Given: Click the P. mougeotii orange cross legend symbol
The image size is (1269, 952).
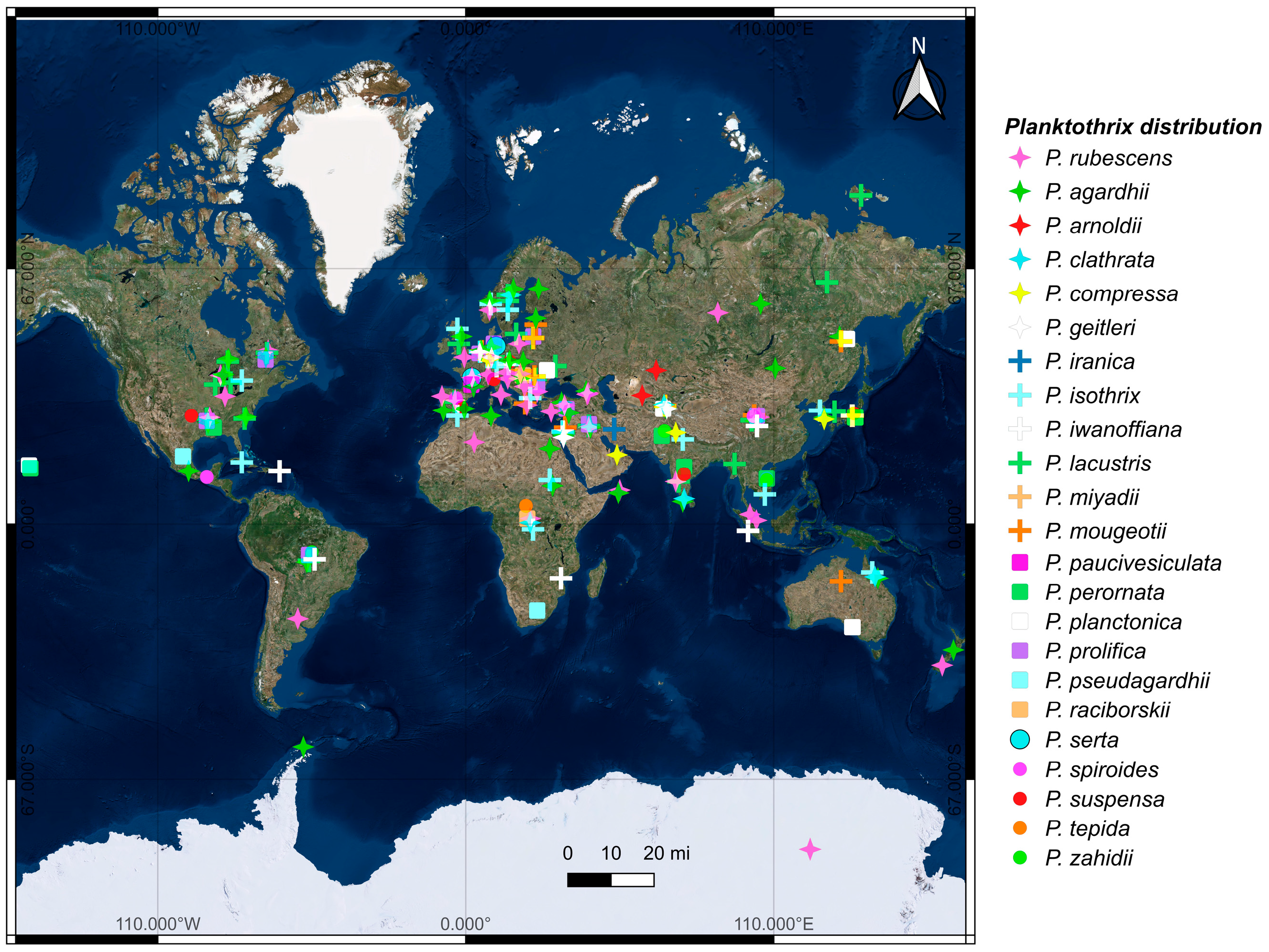Looking at the screenshot, I should coord(1019,530).
